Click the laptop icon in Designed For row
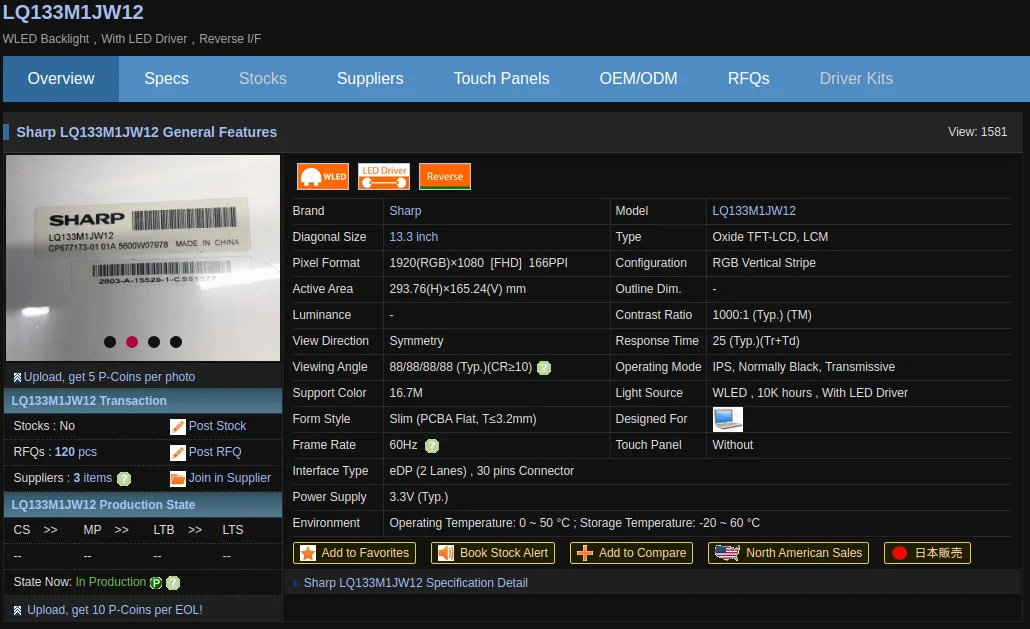Screen dimensions: 1030x629 coord(728,419)
